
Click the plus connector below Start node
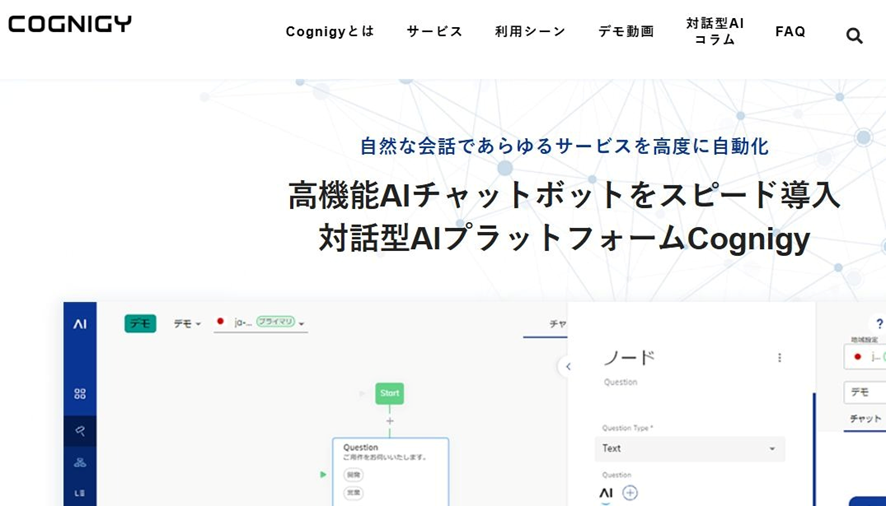coord(390,421)
